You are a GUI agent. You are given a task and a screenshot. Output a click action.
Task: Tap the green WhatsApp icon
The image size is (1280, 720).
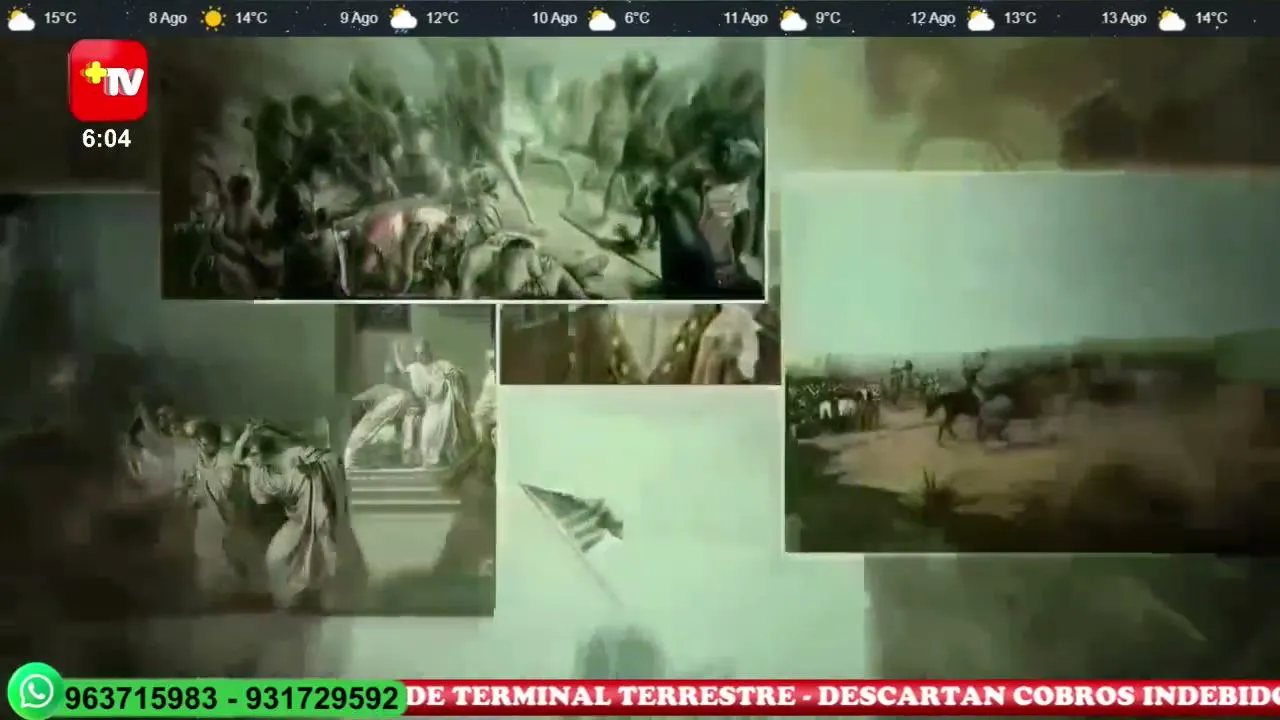coord(36,692)
